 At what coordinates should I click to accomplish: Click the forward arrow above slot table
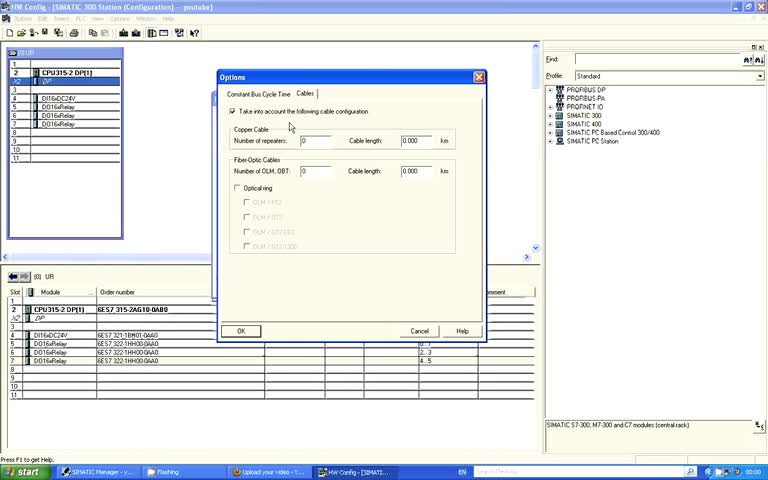[24, 277]
